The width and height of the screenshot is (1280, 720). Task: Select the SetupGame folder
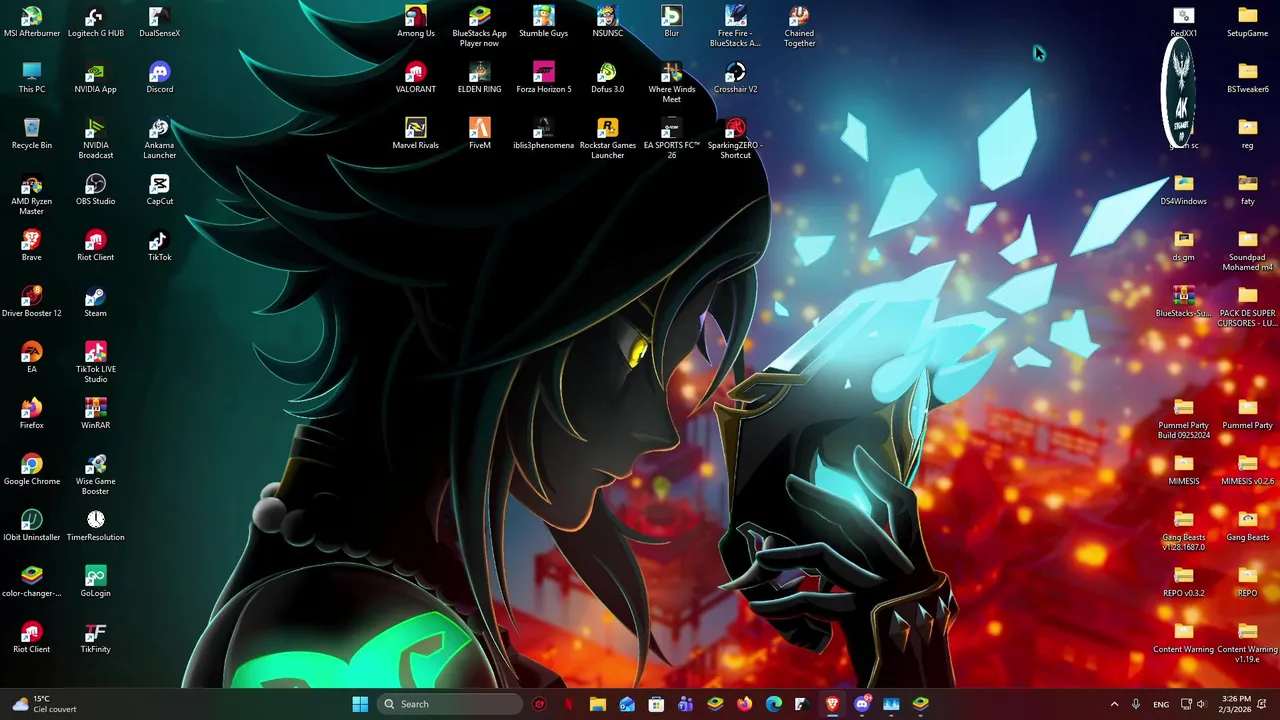[1248, 22]
